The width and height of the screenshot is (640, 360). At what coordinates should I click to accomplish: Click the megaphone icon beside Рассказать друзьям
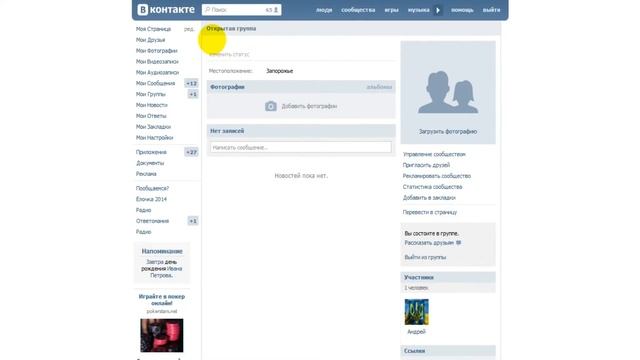tap(459, 242)
